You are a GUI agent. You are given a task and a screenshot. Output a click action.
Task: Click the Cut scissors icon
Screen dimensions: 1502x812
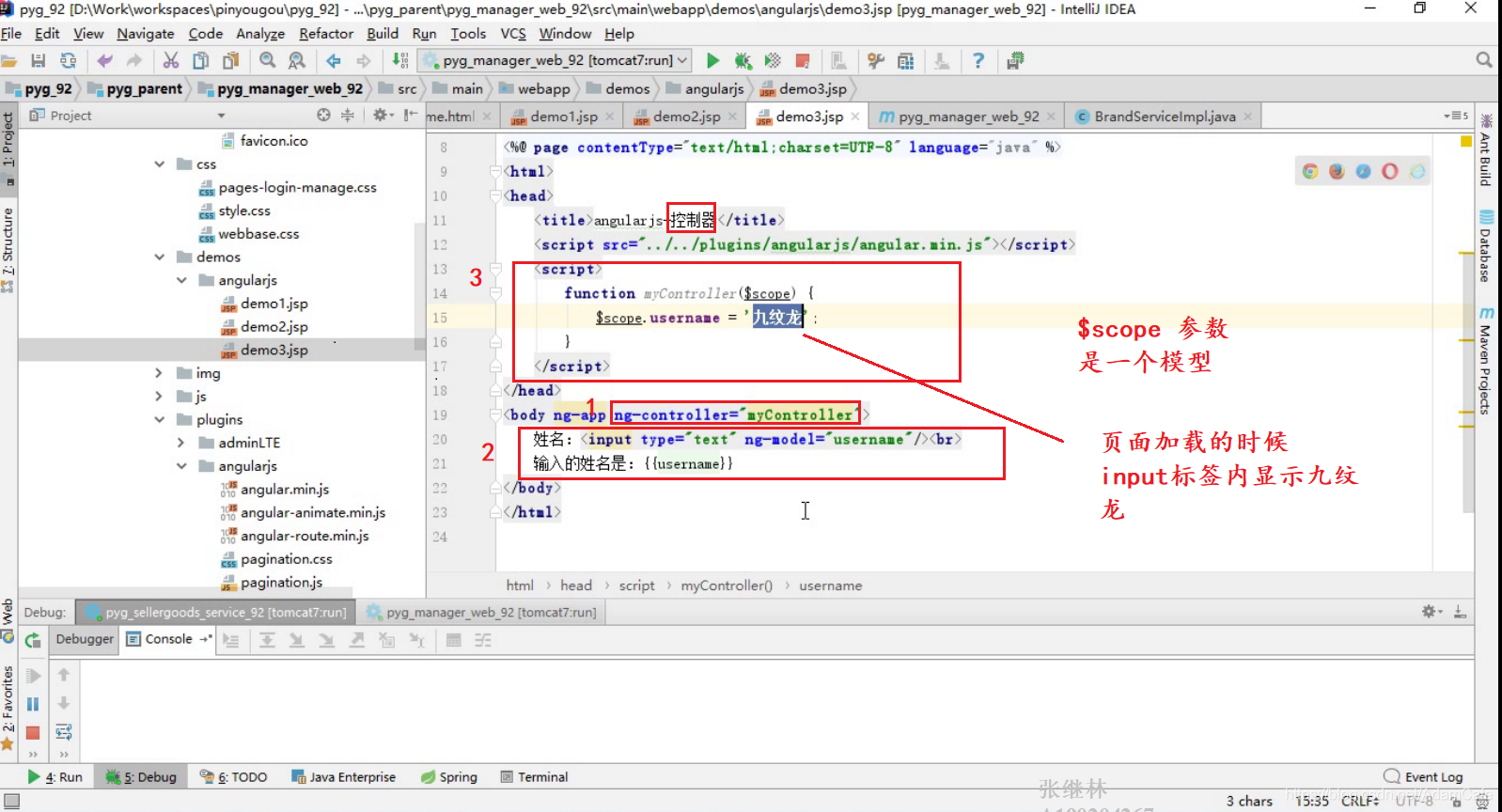[170, 60]
